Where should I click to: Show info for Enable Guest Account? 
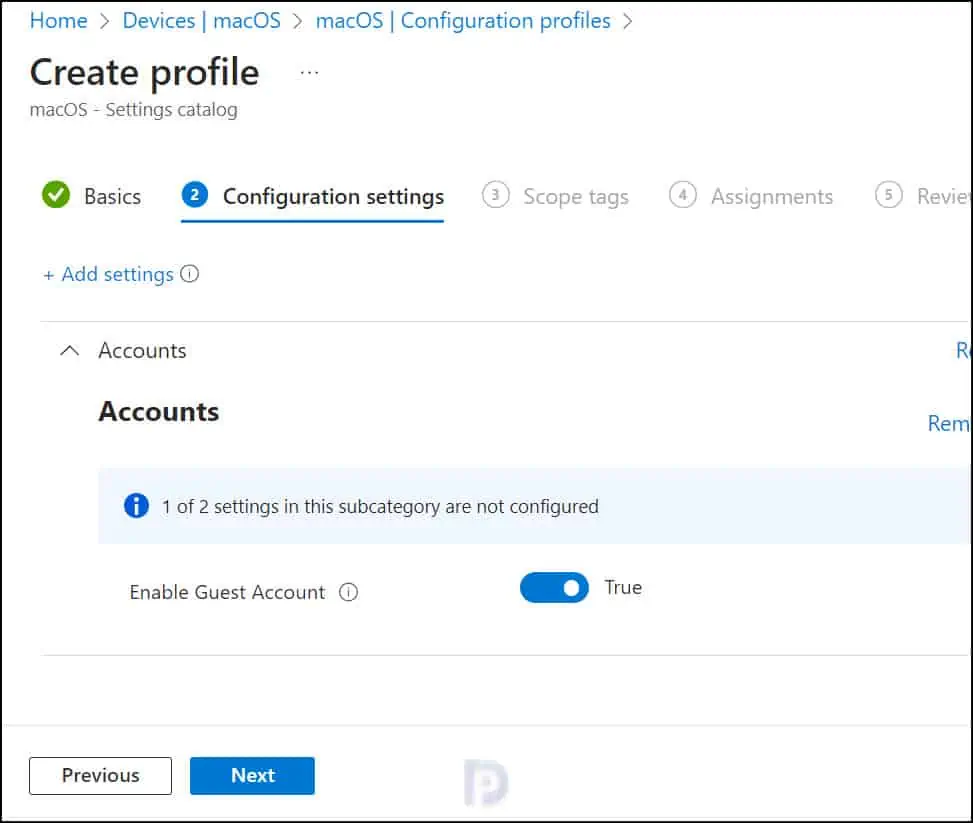[349, 592]
